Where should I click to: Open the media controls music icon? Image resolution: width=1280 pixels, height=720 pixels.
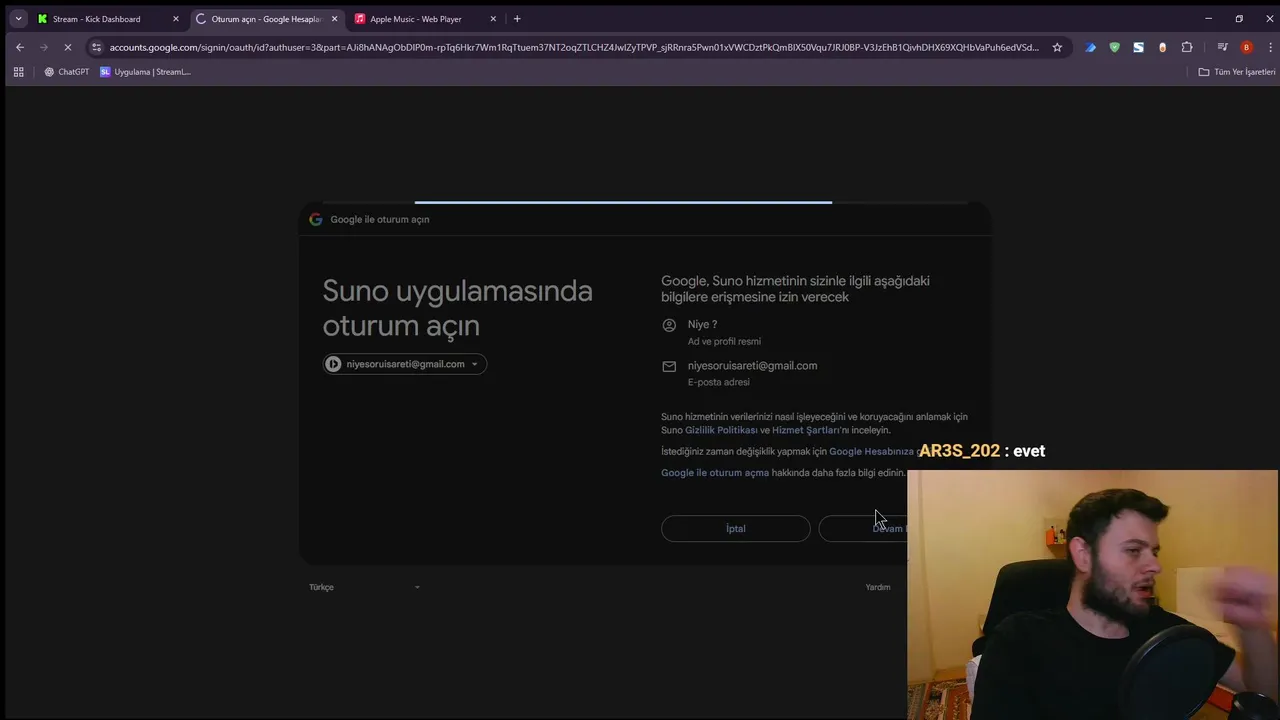[x=1222, y=47]
